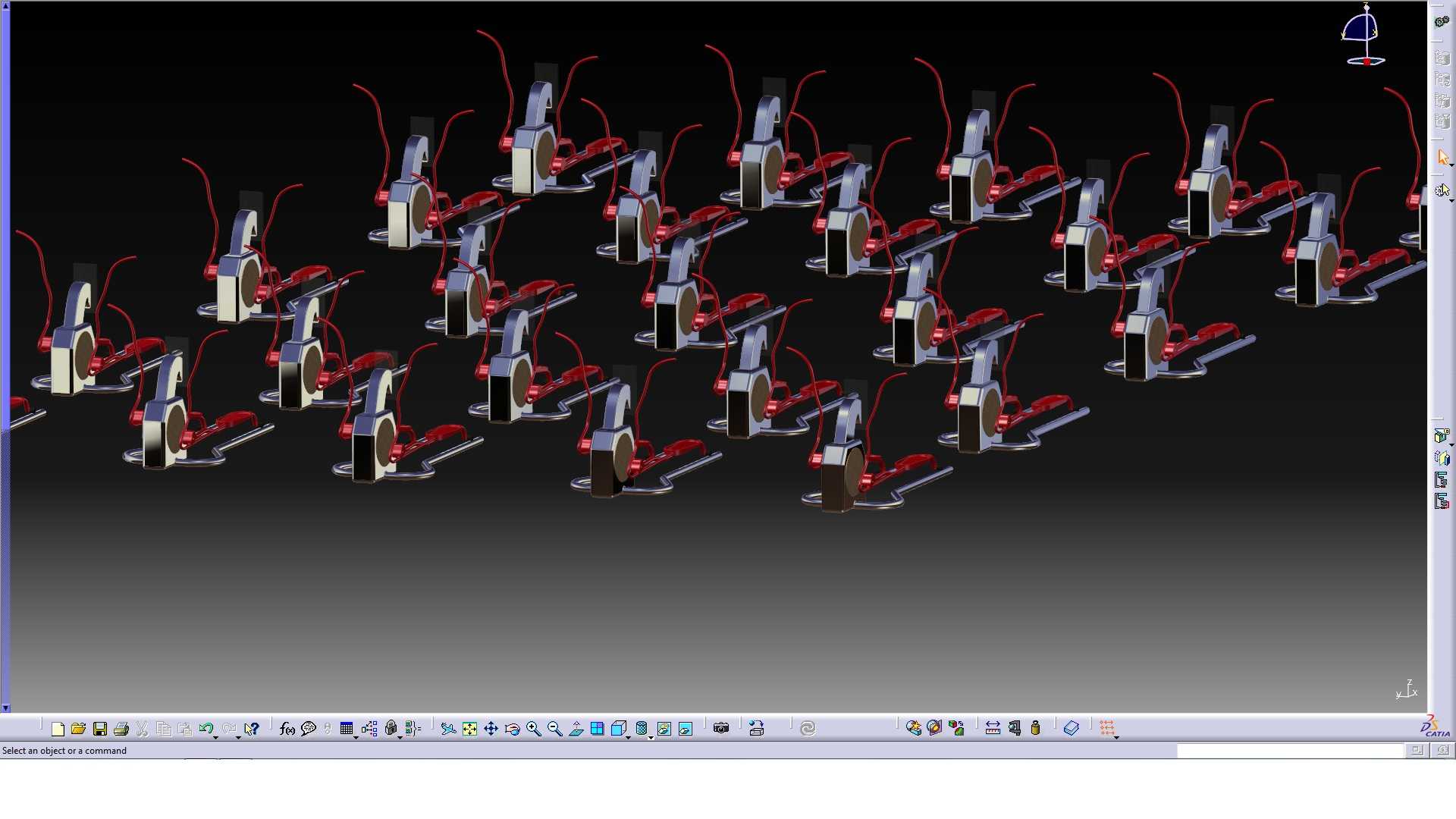Screen dimensions: 1456x819
Task: Open a file with the folder icon
Action: coord(78,729)
